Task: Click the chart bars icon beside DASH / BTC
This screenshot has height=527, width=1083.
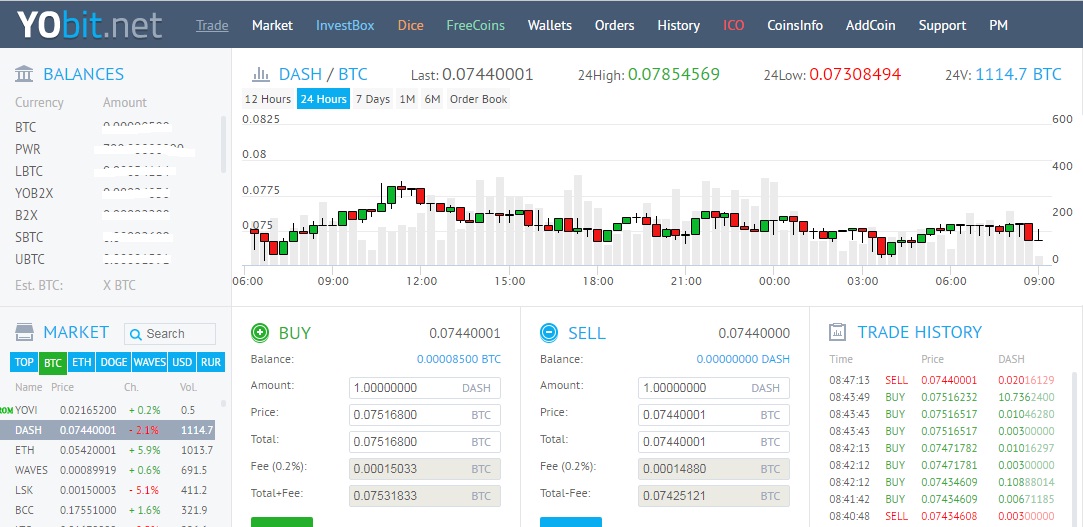Action: [x=260, y=73]
